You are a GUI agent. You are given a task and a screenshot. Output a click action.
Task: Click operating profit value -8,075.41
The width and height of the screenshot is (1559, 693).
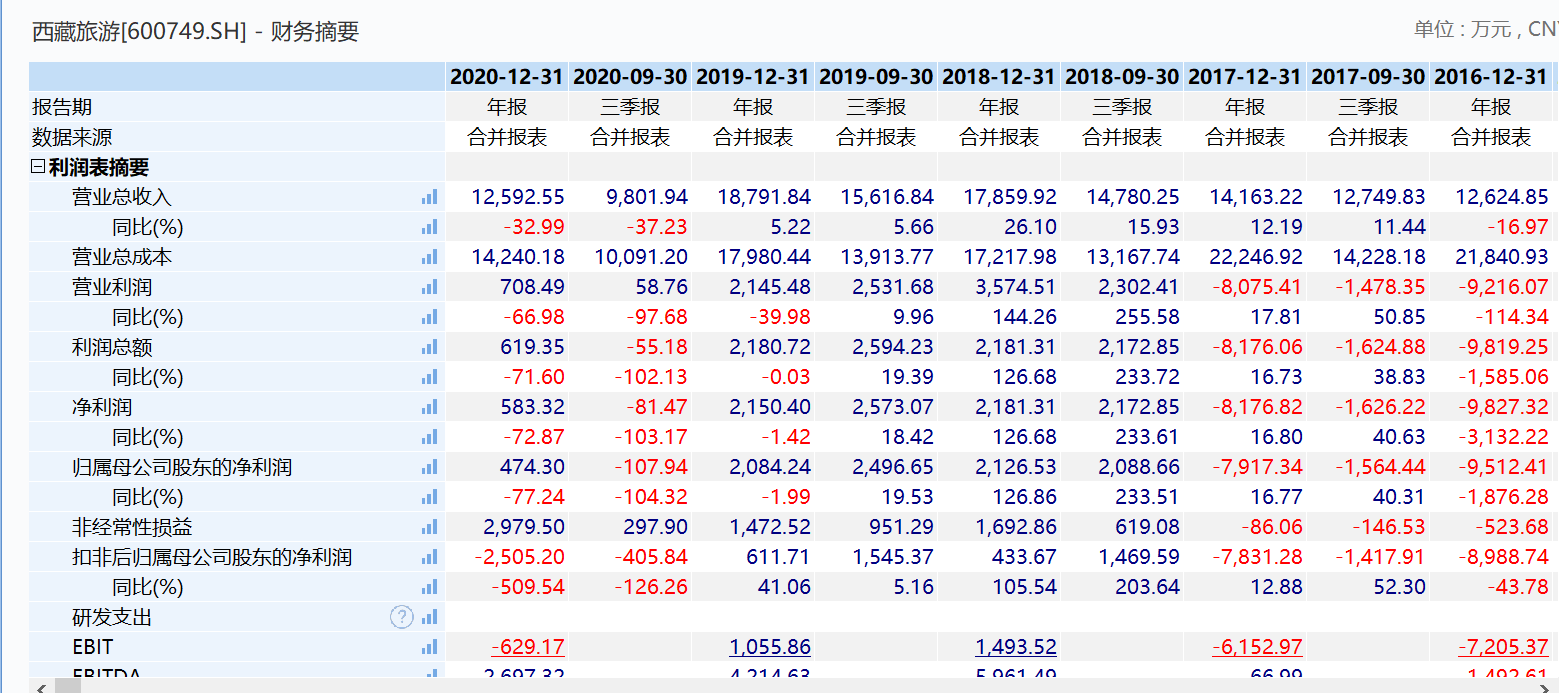[1258, 287]
